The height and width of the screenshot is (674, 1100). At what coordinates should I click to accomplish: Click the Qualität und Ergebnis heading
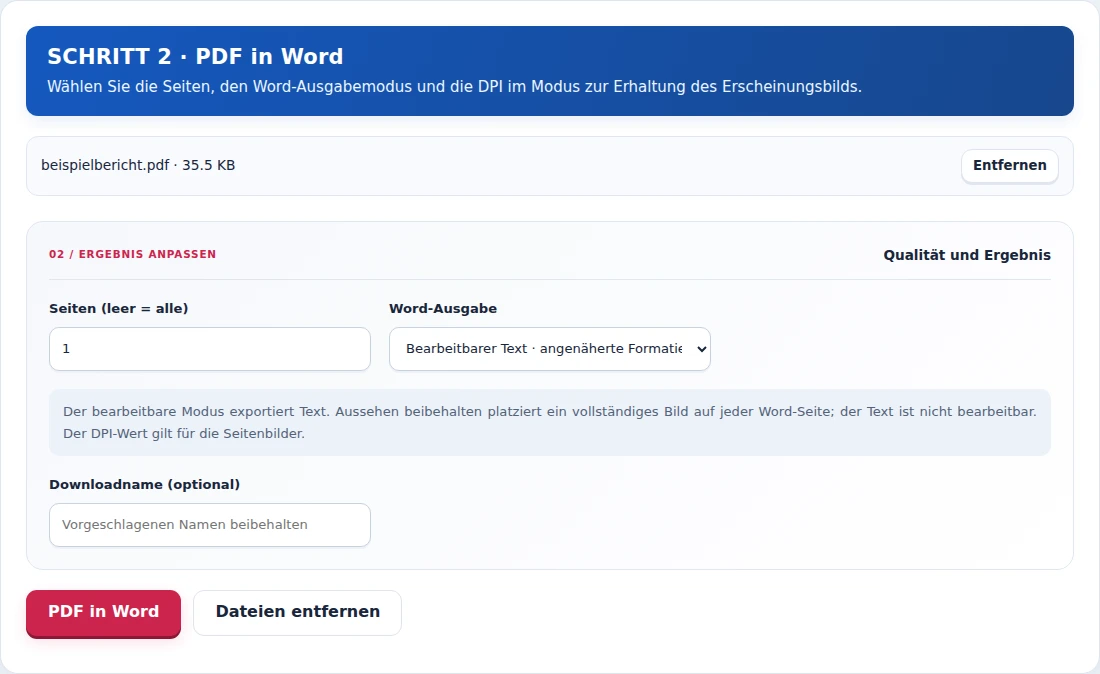pos(967,255)
